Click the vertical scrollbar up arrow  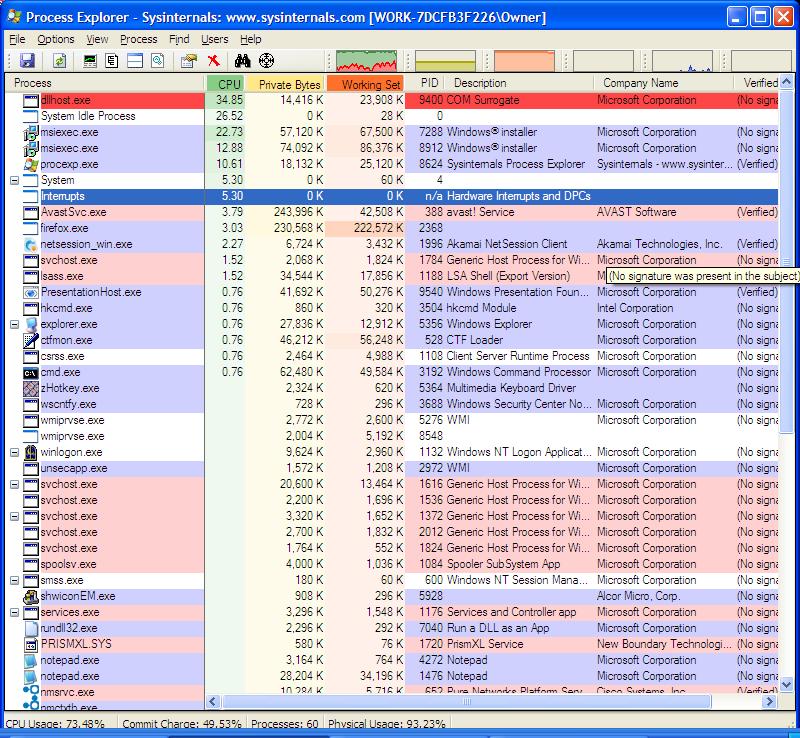click(x=786, y=82)
